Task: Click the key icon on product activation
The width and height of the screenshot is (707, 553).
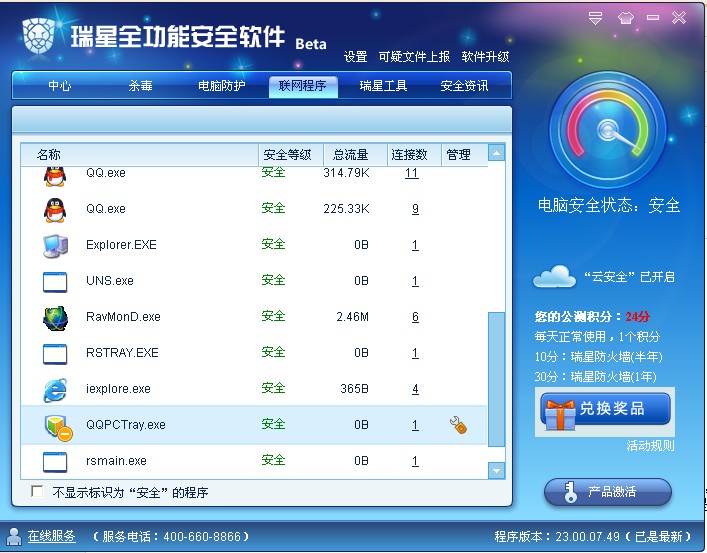Action: tap(570, 492)
